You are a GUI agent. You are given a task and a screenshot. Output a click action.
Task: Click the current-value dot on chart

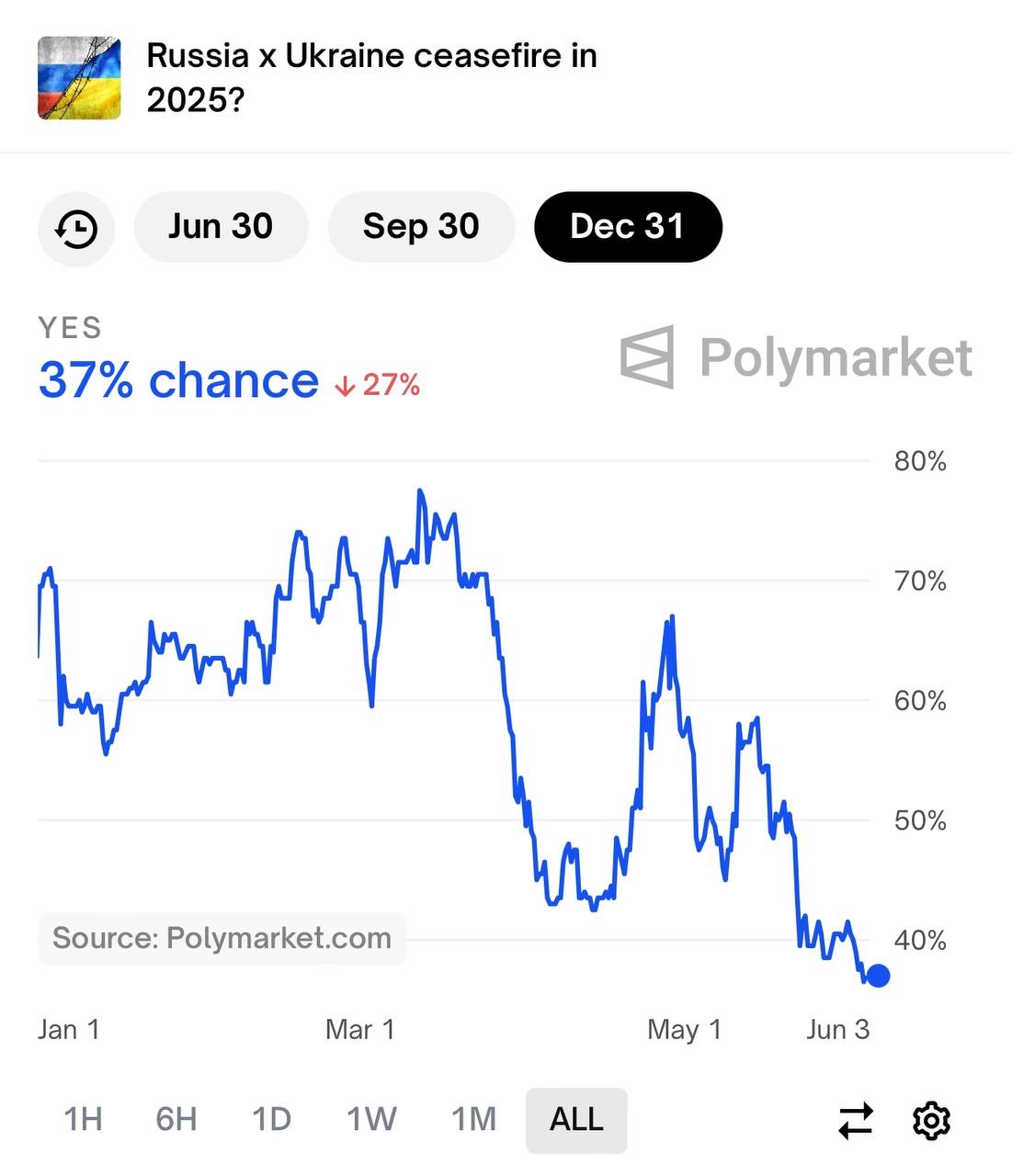(x=878, y=976)
